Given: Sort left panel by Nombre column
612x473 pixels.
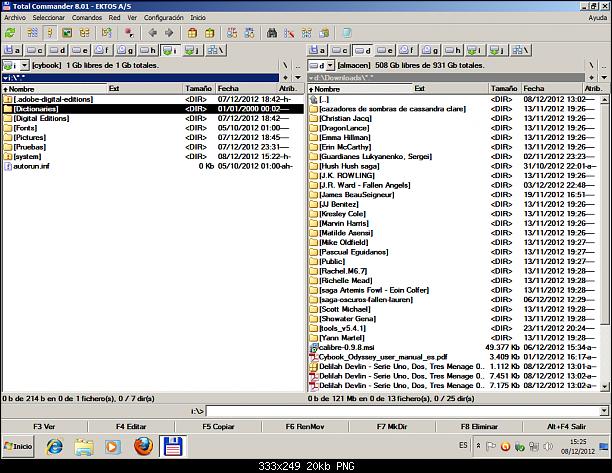Looking at the screenshot, I should 55,89.
